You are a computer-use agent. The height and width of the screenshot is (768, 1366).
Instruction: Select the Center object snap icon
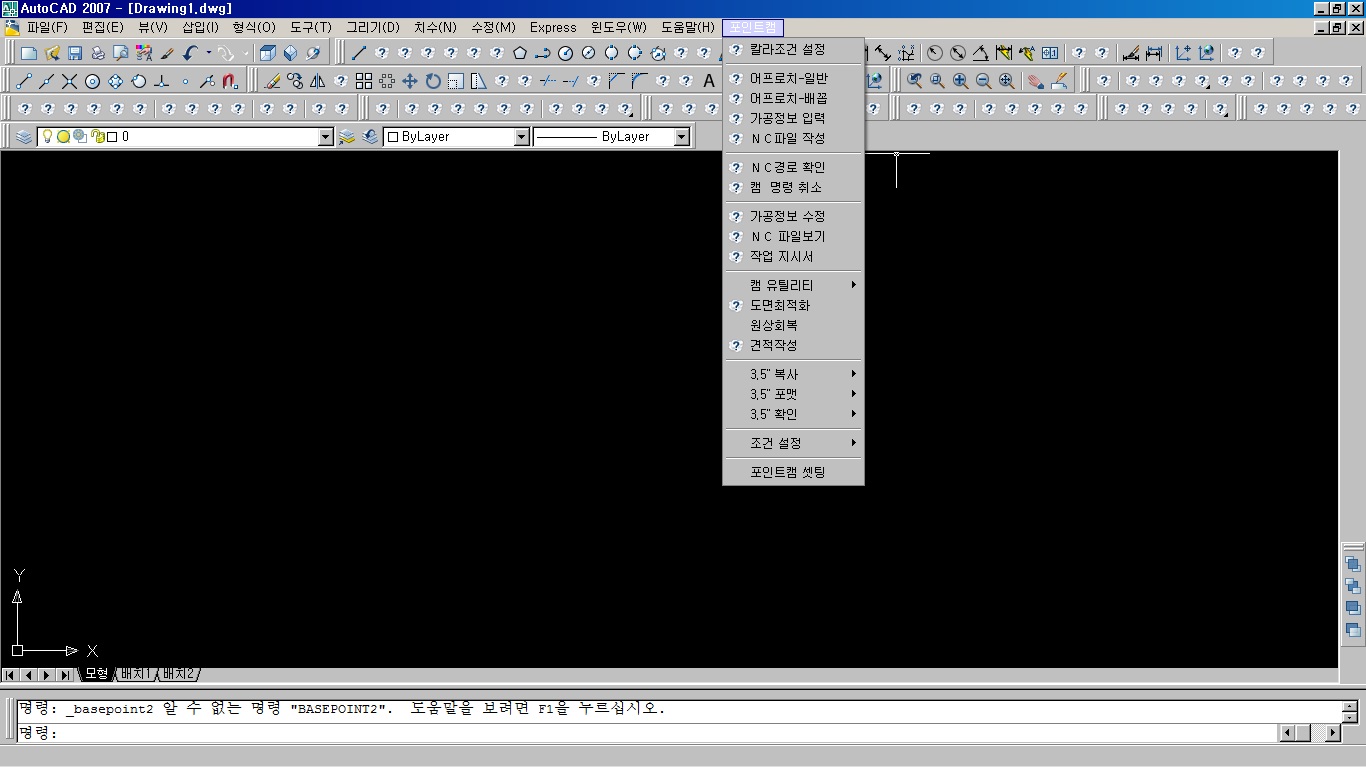93,81
